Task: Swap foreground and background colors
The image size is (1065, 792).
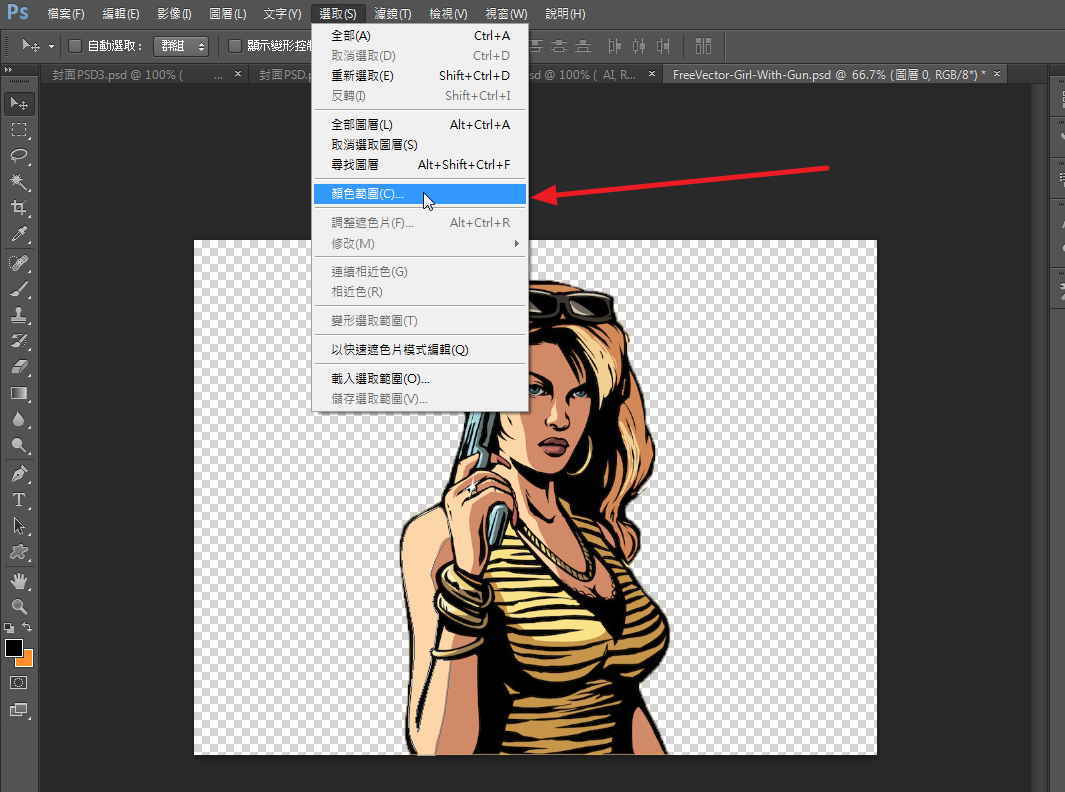Action: (x=26, y=627)
